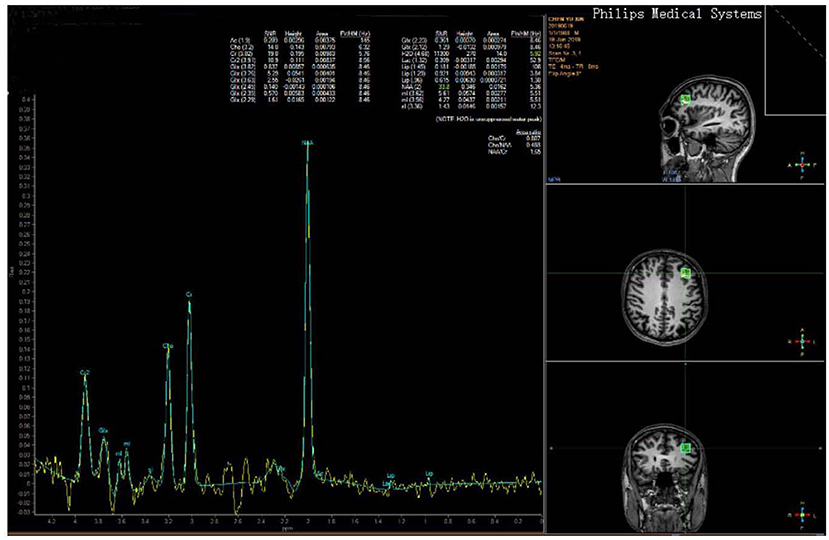Select the NAA (2) row in table

[x=472, y=87]
